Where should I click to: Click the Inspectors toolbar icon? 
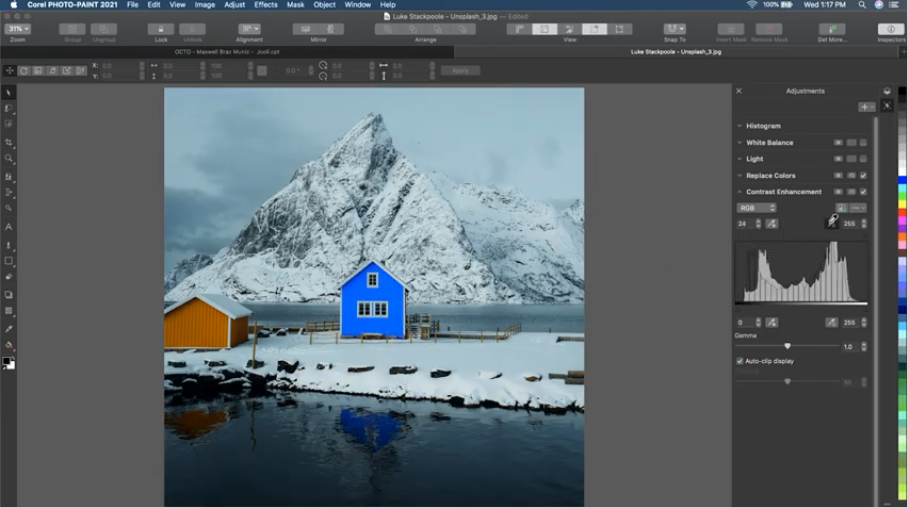click(890, 30)
